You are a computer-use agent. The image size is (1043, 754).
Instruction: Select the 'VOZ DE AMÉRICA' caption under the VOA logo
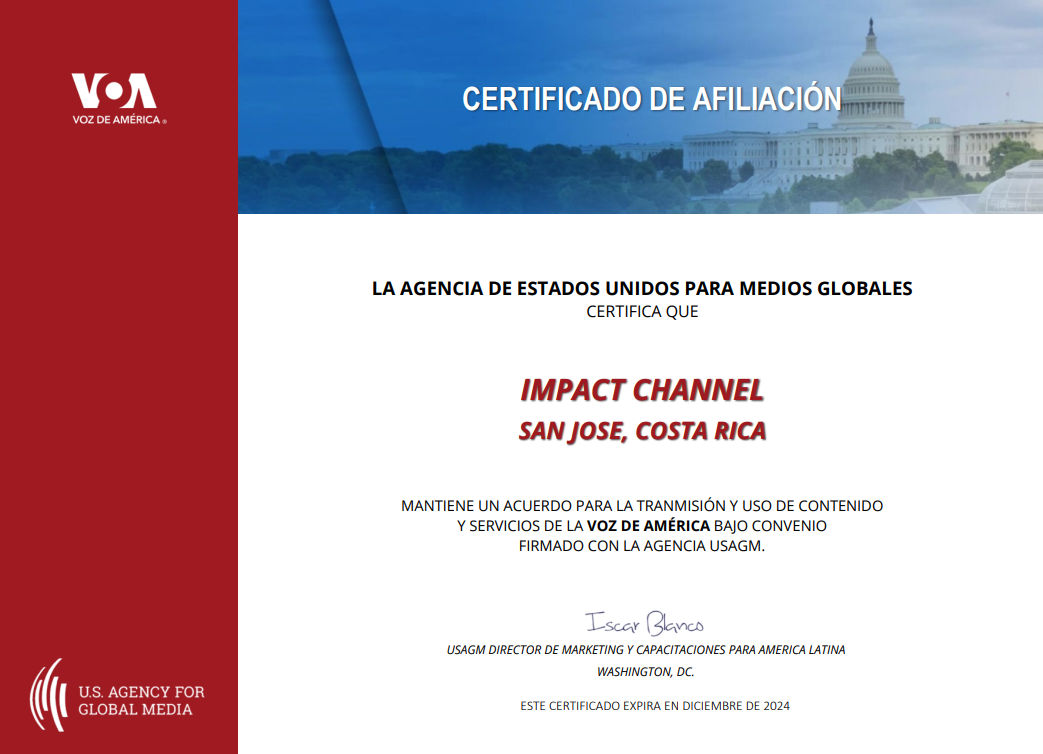point(118,121)
